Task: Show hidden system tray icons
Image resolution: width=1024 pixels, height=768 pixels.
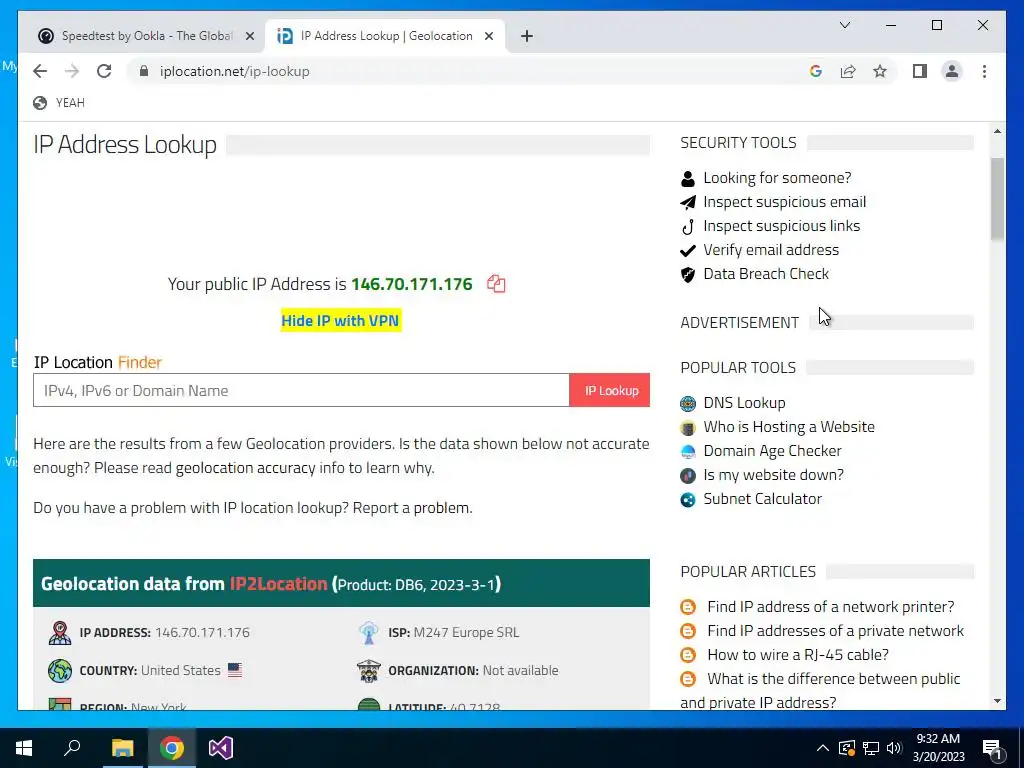Action: (x=823, y=748)
